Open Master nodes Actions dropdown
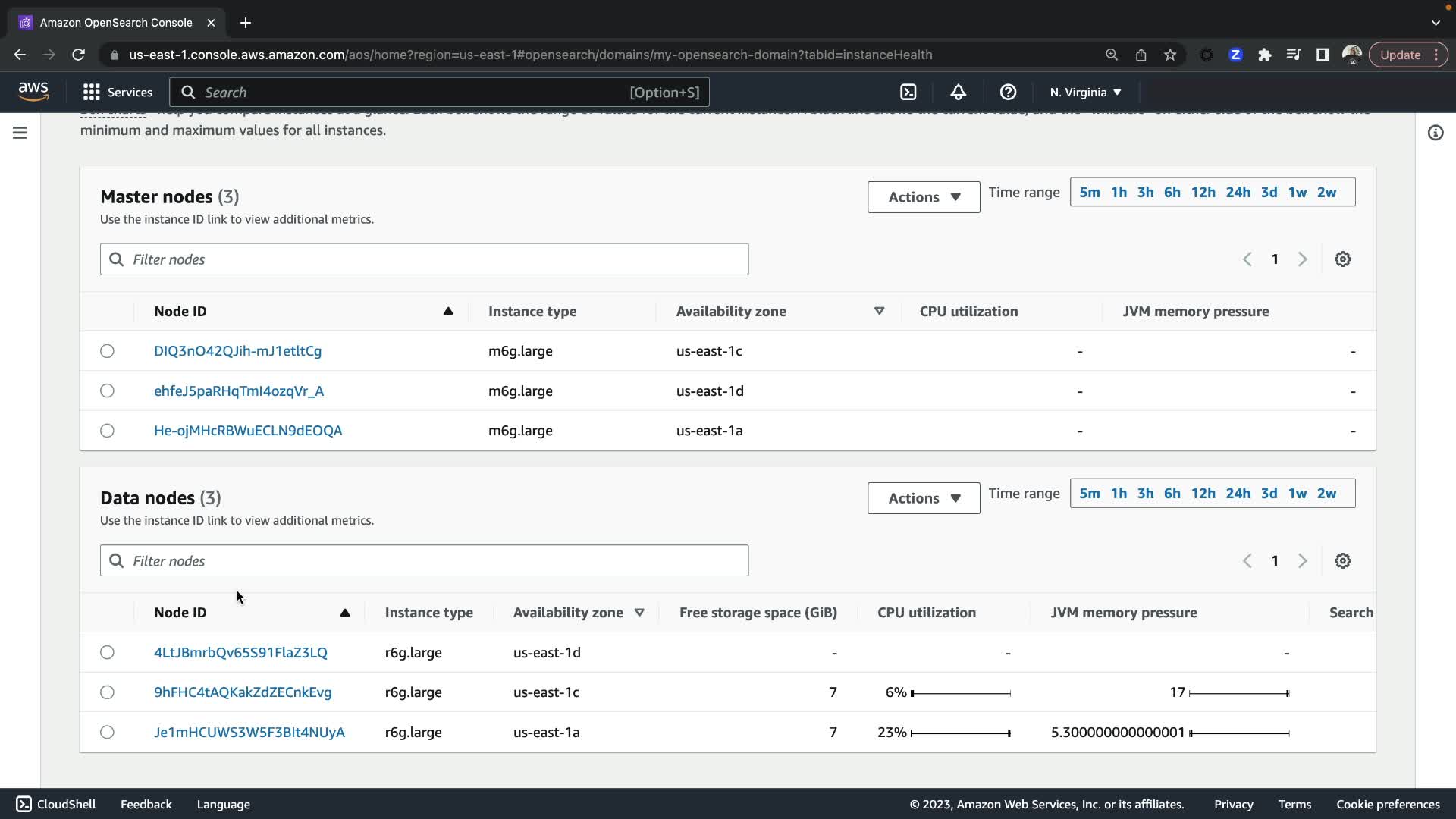Viewport: 1456px width, 819px height. point(923,197)
